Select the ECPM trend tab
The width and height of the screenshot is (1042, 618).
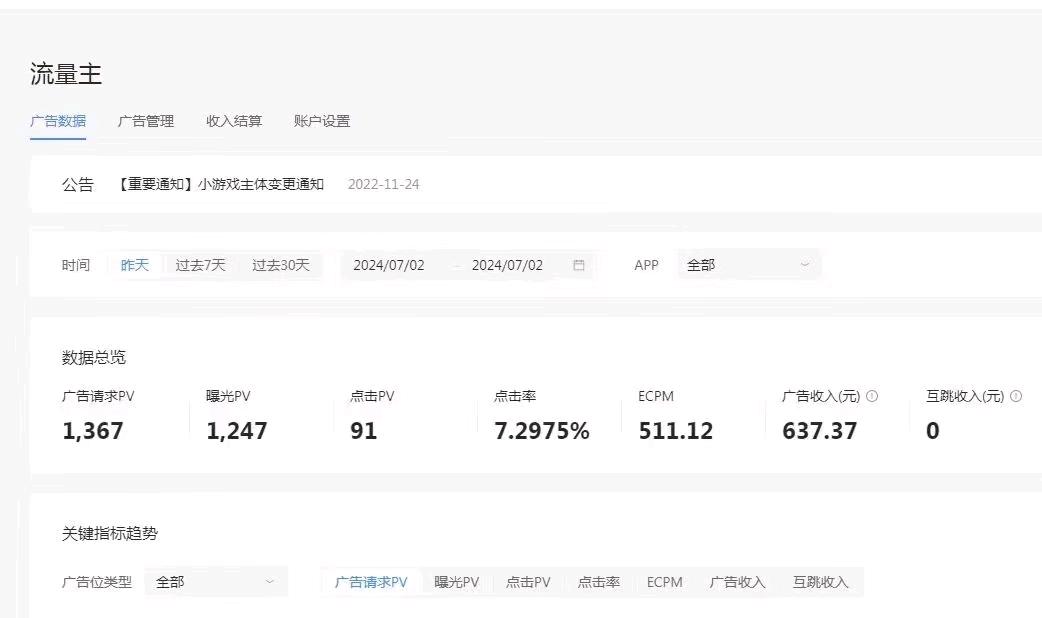(665, 582)
